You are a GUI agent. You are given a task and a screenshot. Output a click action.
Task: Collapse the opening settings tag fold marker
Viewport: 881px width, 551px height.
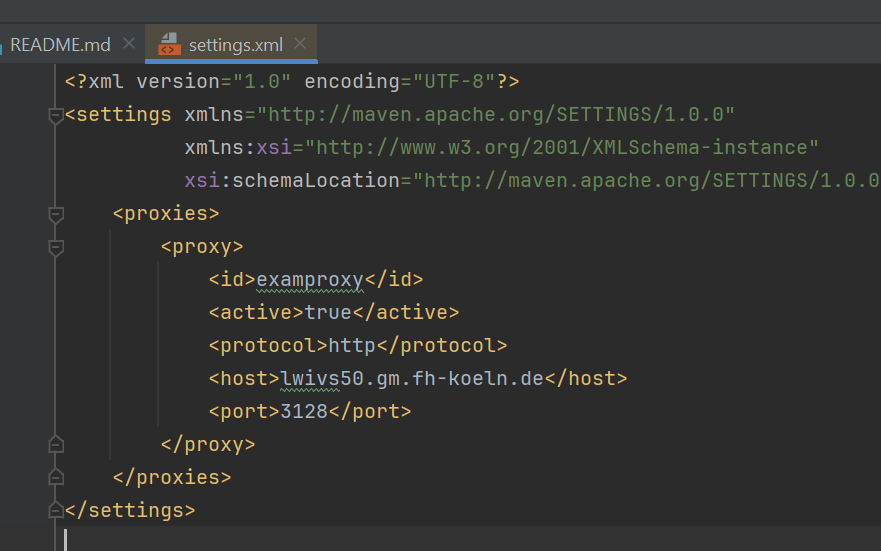click(x=56, y=115)
